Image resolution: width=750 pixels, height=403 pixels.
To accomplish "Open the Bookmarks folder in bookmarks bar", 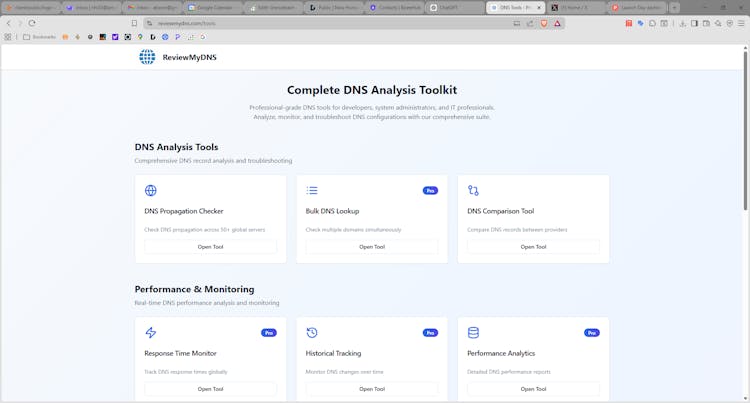I will (x=39, y=37).
